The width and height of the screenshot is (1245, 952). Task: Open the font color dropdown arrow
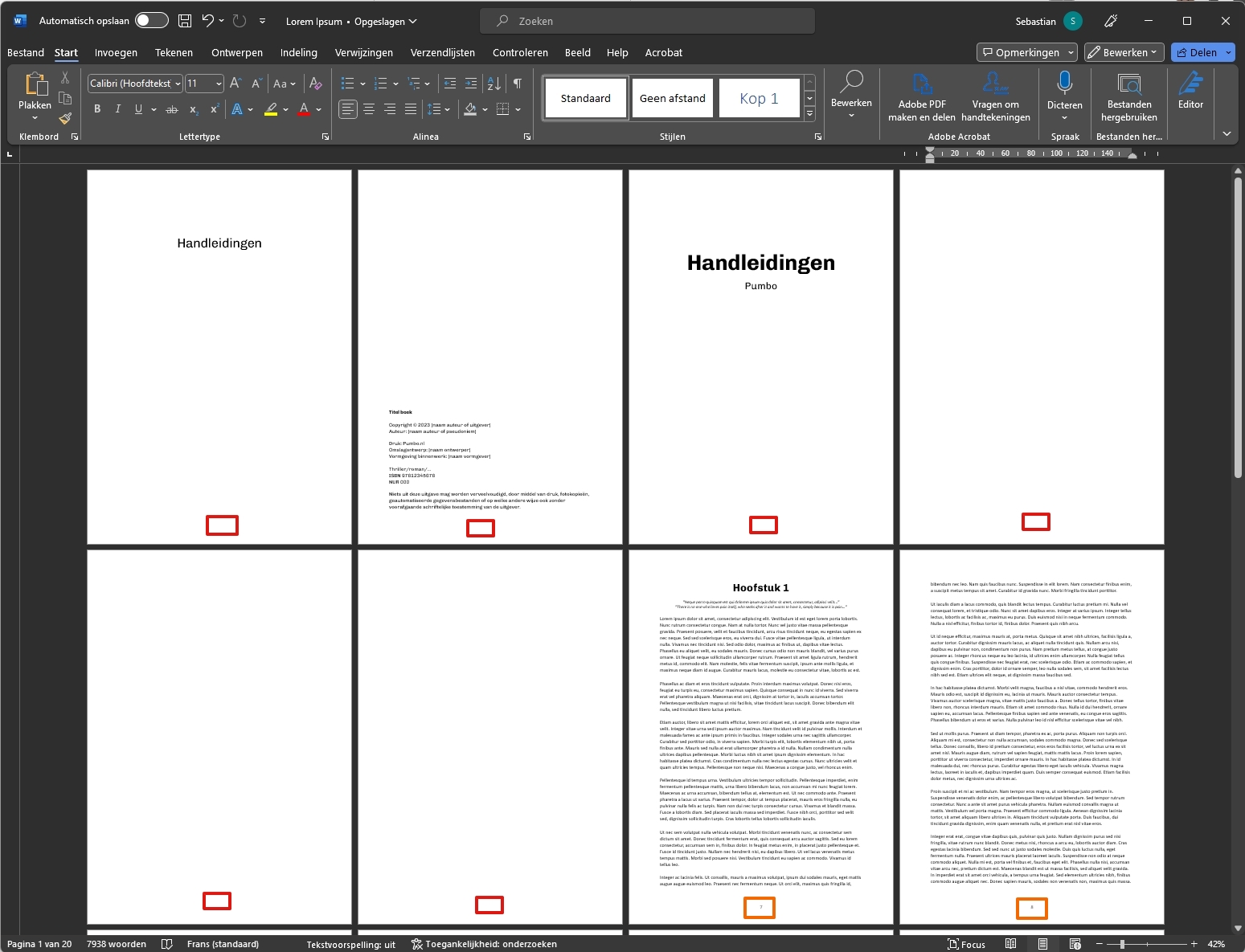click(x=319, y=109)
